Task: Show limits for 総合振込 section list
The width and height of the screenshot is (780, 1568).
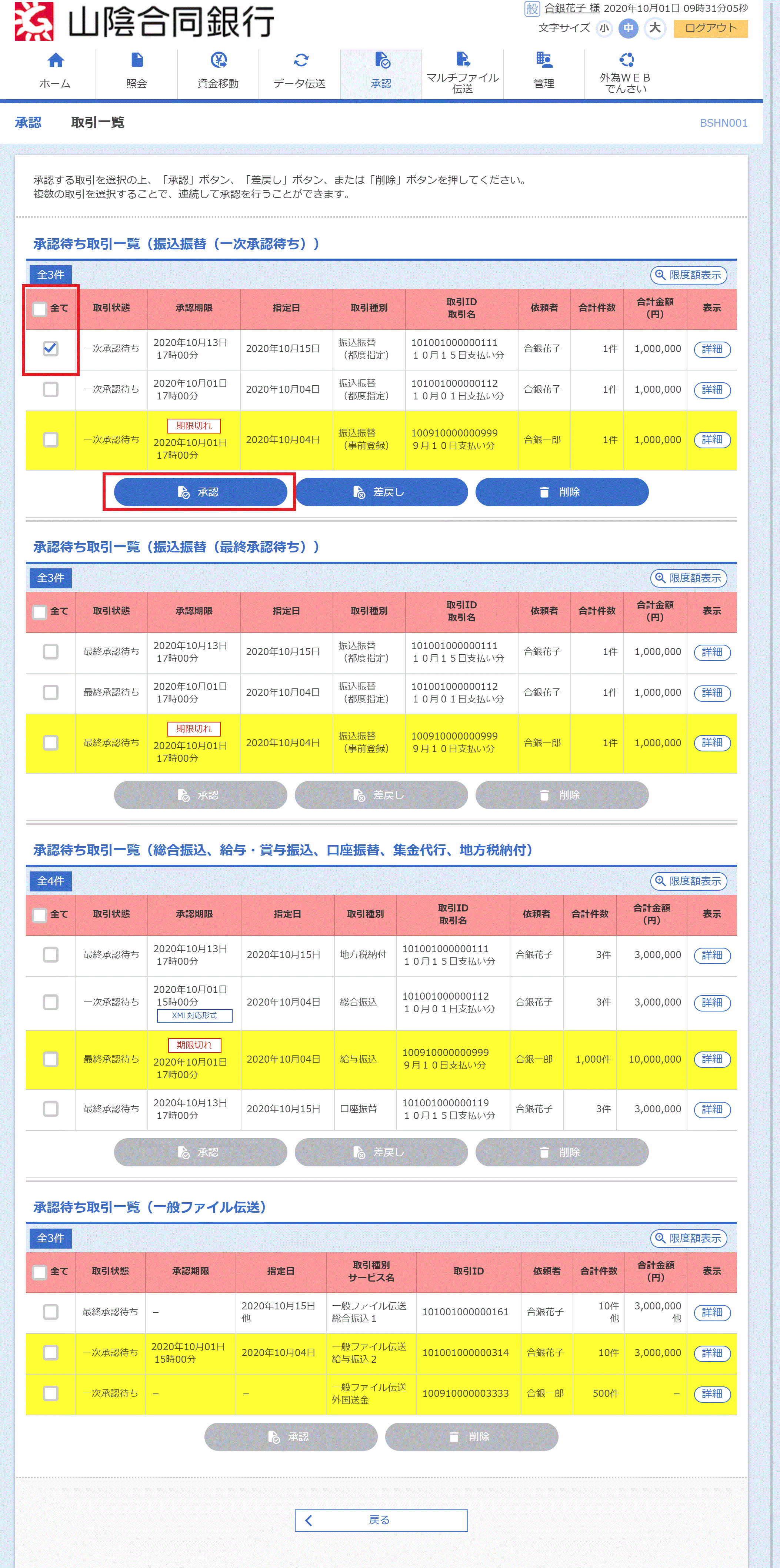Action: pos(689,881)
